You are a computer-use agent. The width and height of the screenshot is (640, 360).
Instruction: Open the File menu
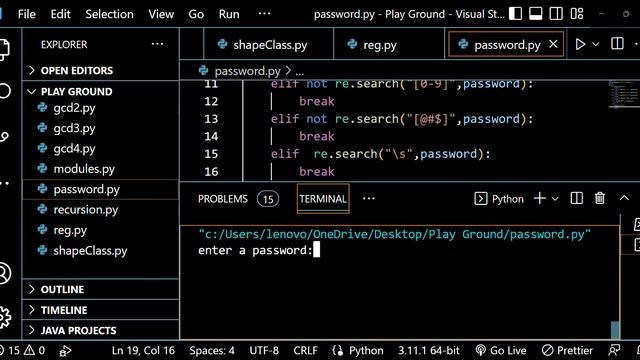pos(27,14)
